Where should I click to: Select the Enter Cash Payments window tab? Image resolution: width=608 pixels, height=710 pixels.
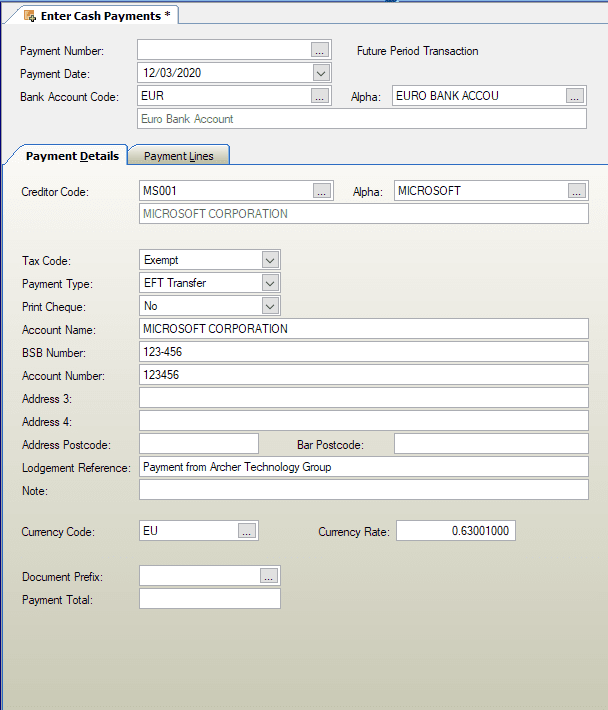tap(97, 16)
